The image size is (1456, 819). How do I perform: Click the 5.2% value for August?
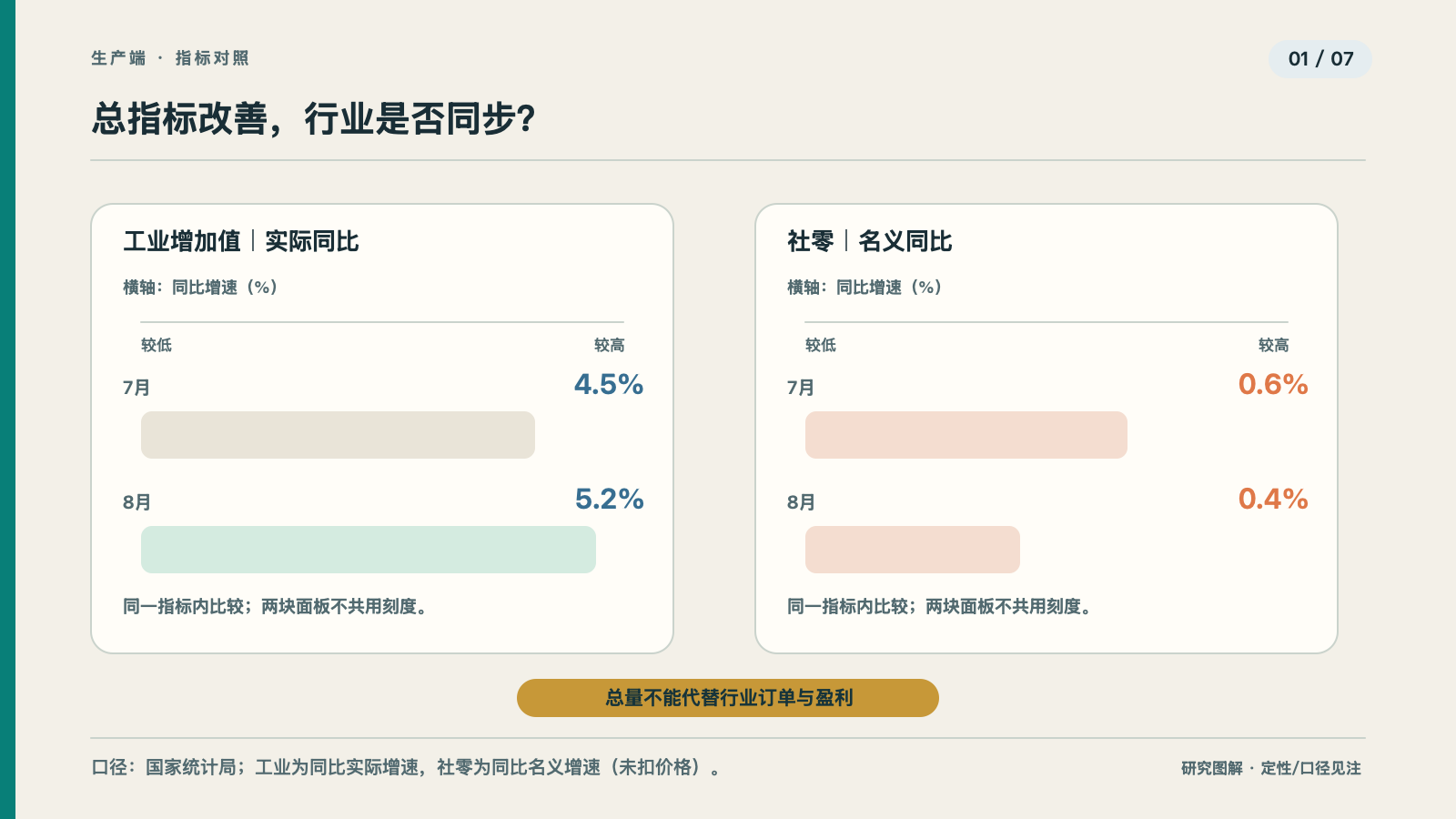click(609, 499)
